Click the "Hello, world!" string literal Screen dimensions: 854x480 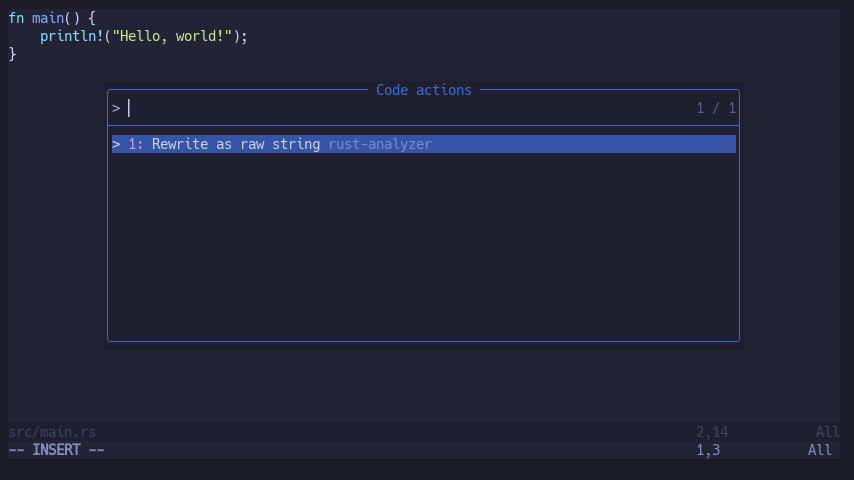click(x=172, y=36)
